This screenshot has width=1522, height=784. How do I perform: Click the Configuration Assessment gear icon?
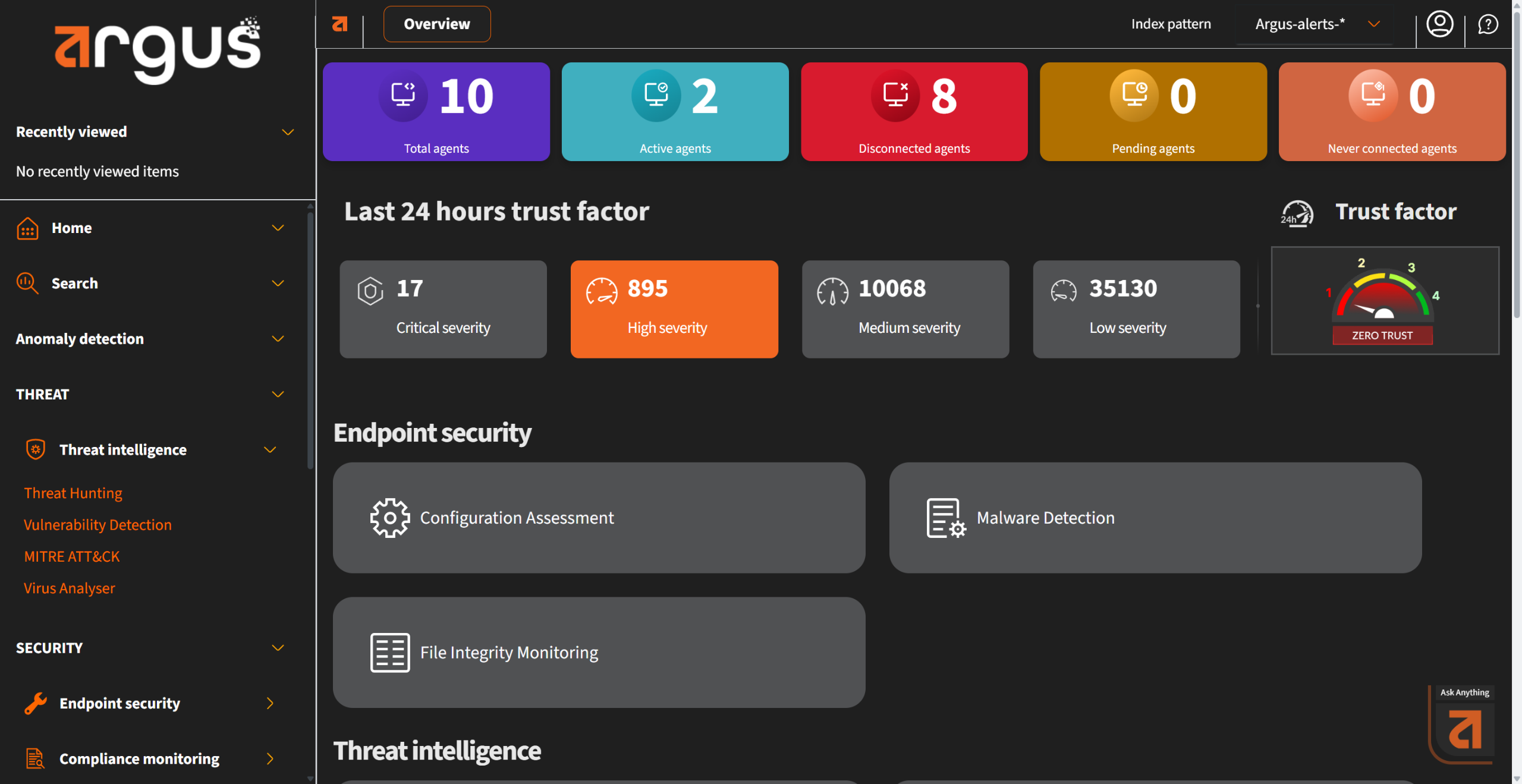pyautogui.click(x=389, y=518)
